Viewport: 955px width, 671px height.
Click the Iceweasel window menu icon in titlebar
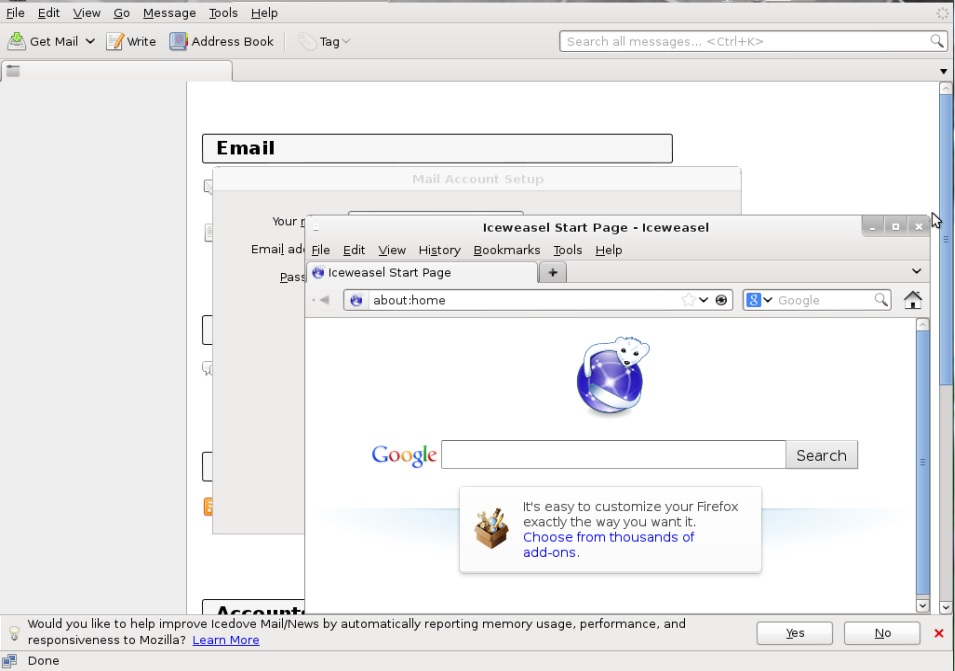point(316,228)
